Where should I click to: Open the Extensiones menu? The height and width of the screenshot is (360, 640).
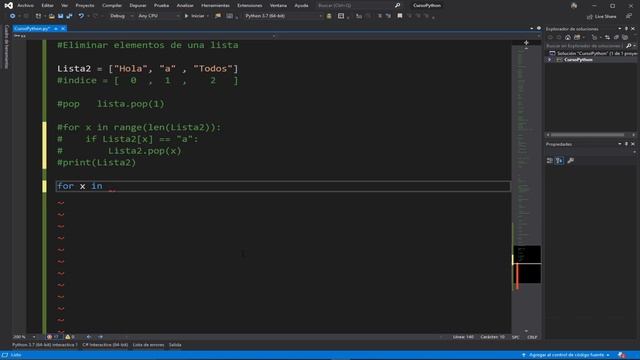click(249, 6)
